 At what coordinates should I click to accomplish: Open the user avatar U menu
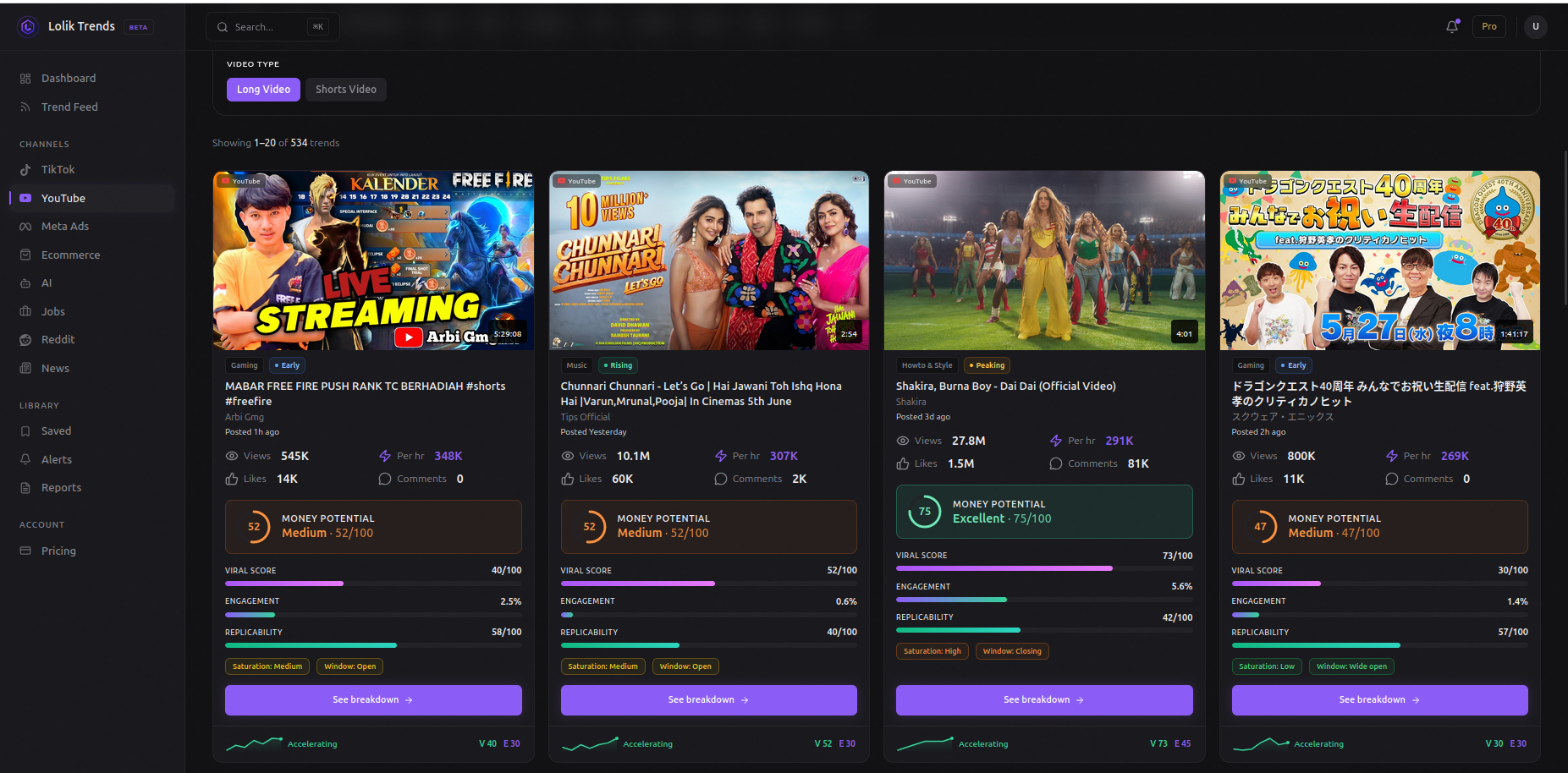[1536, 26]
